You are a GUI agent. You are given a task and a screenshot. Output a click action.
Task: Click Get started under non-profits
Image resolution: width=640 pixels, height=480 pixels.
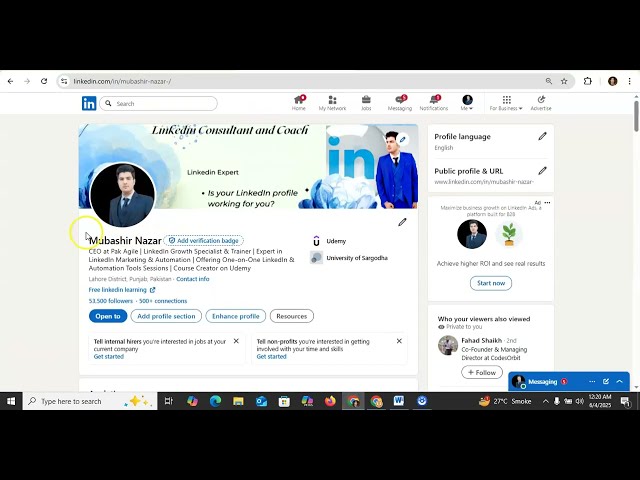tap(271, 357)
